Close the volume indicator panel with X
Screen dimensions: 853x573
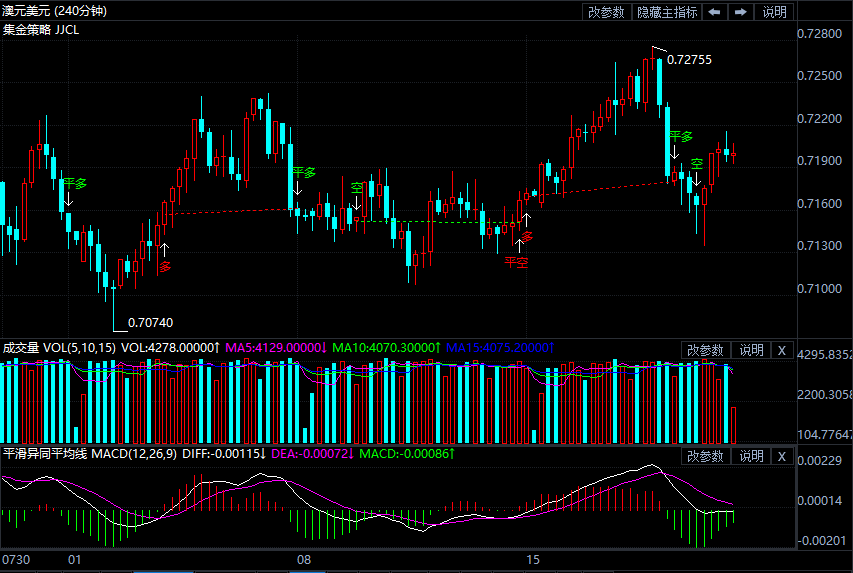click(x=782, y=350)
